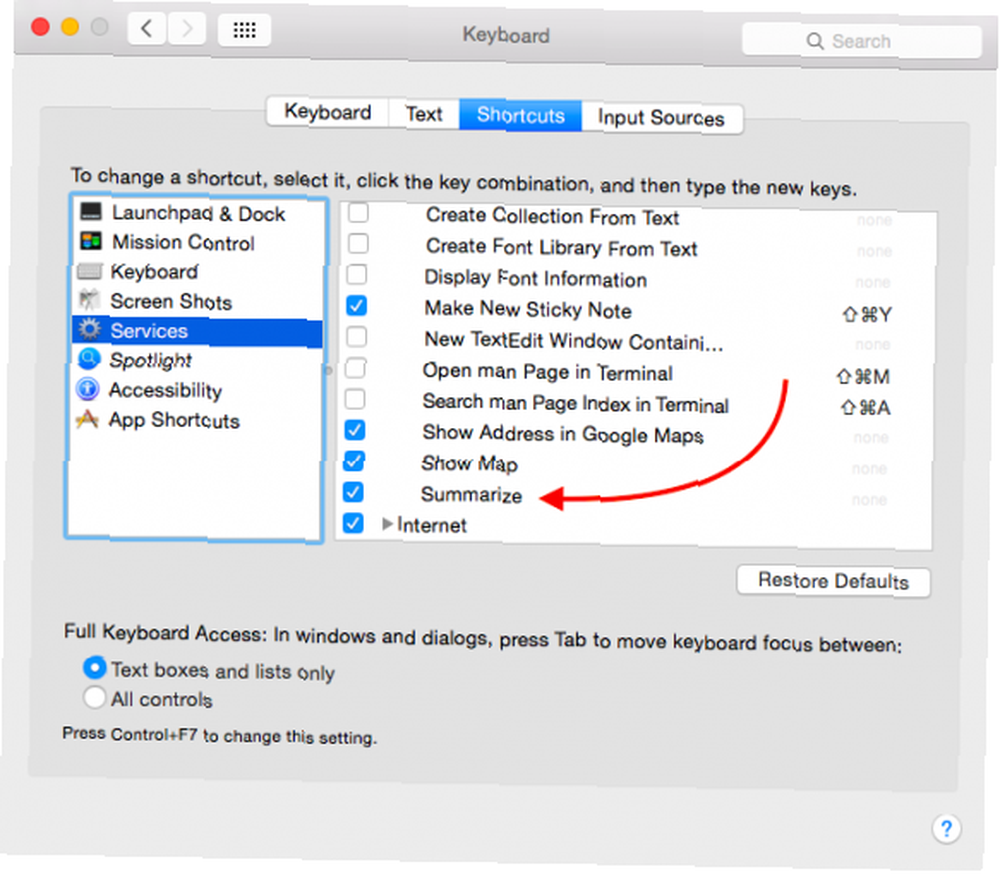This screenshot has width=1000, height=874.
Task: Uncheck the Show Map service
Action: coord(354,461)
